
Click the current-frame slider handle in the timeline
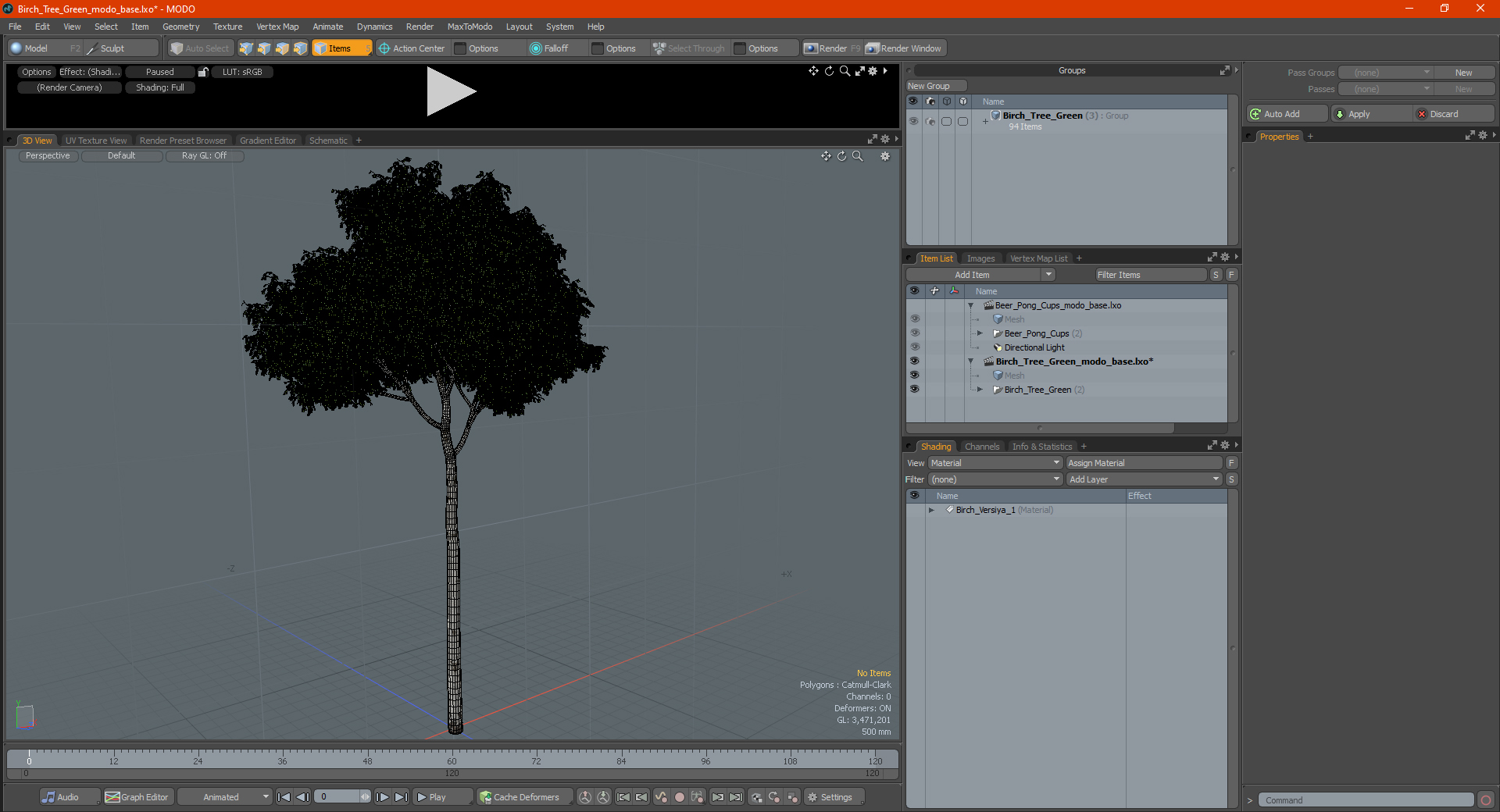pos(29,757)
